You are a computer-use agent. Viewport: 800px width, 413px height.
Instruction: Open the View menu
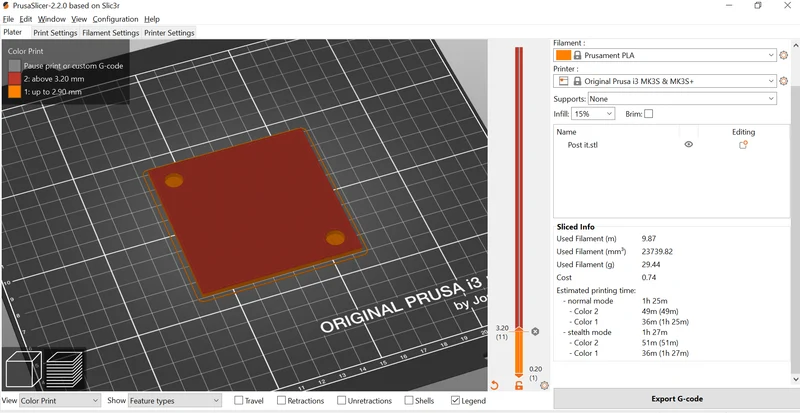(x=79, y=19)
